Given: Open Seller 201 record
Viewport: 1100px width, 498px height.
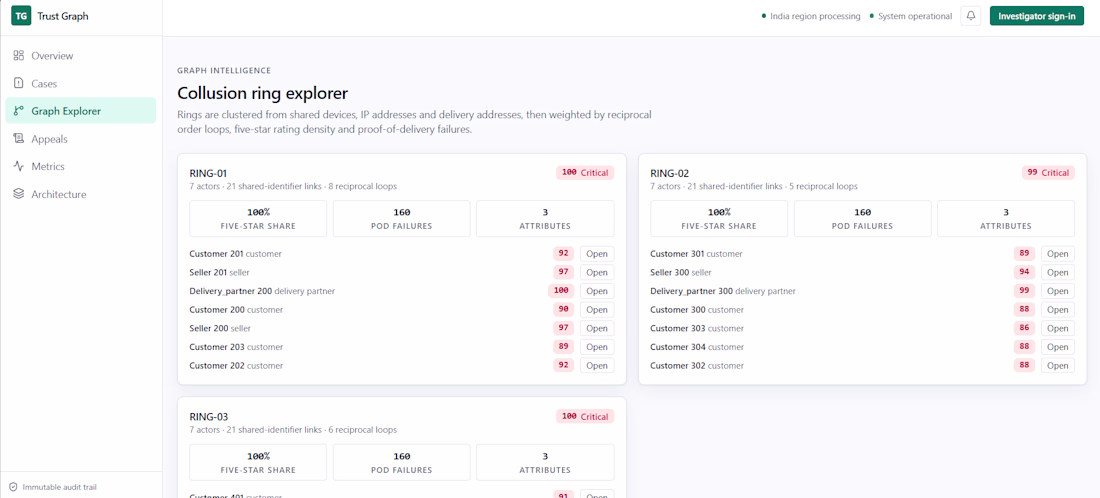Looking at the screenshot, I should [597, 272].
